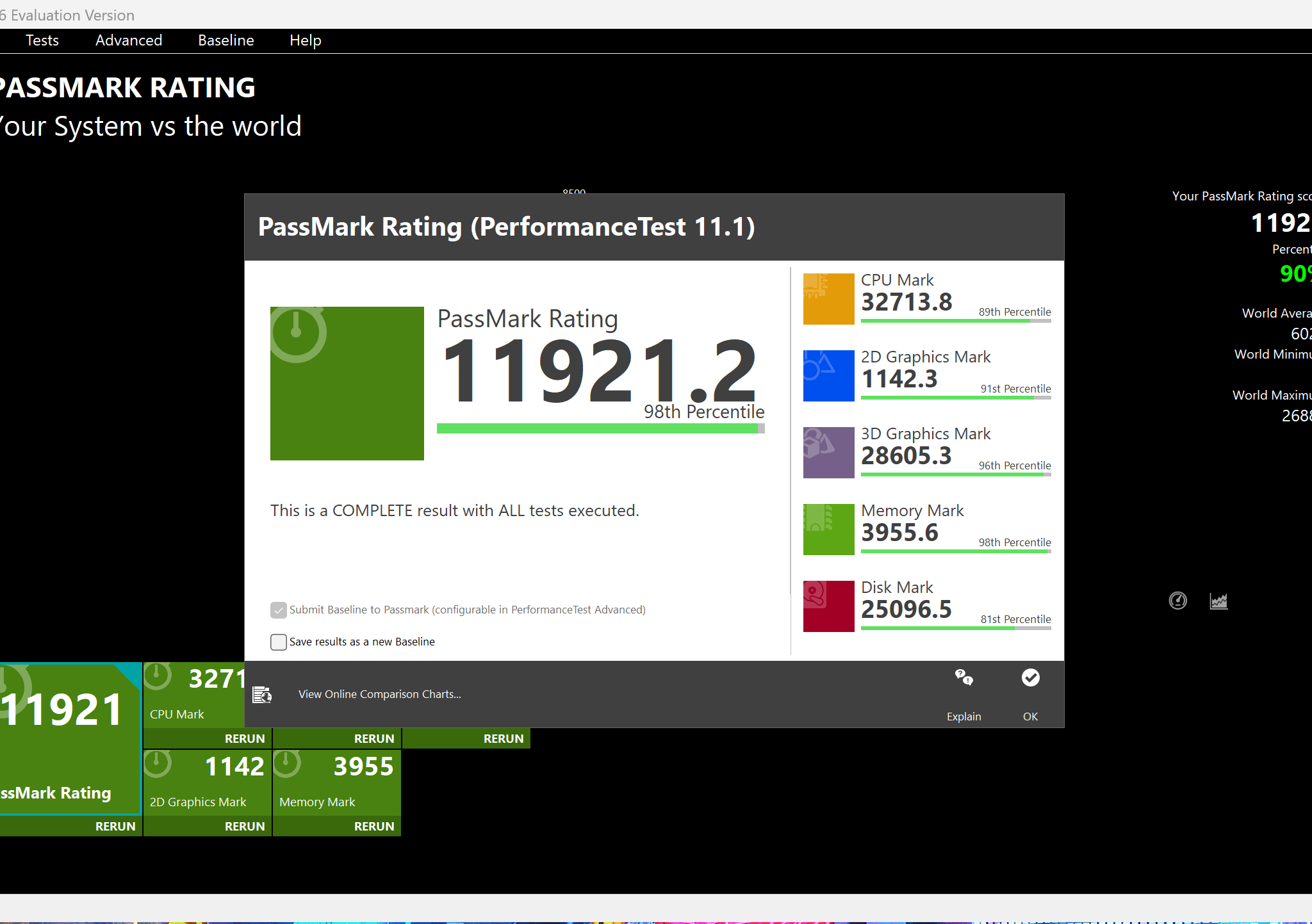Screen dimensions: 1312x924
Task: Open the Tests menu
Action: (42, 40)
